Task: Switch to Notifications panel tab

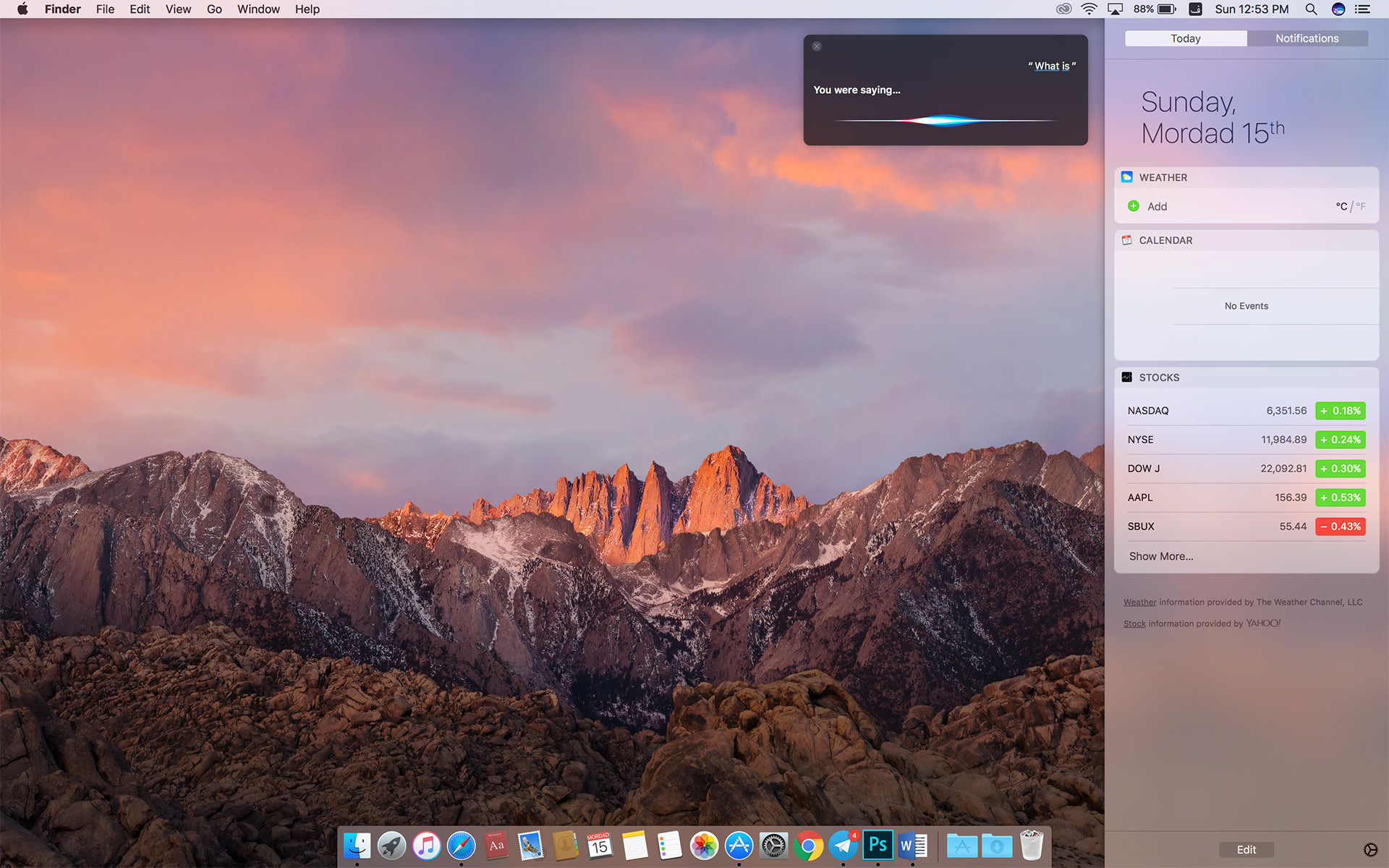Action: coord(1308,38)
